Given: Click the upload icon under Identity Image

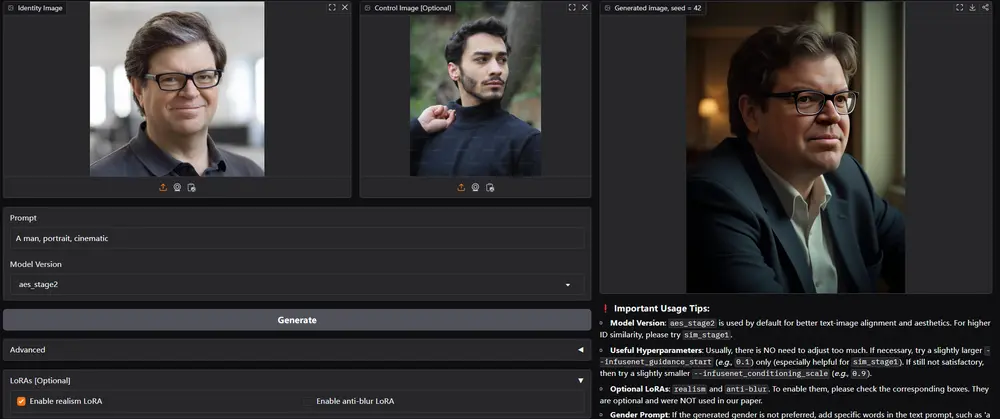Looking at the screenshot, I should [163, 187].
